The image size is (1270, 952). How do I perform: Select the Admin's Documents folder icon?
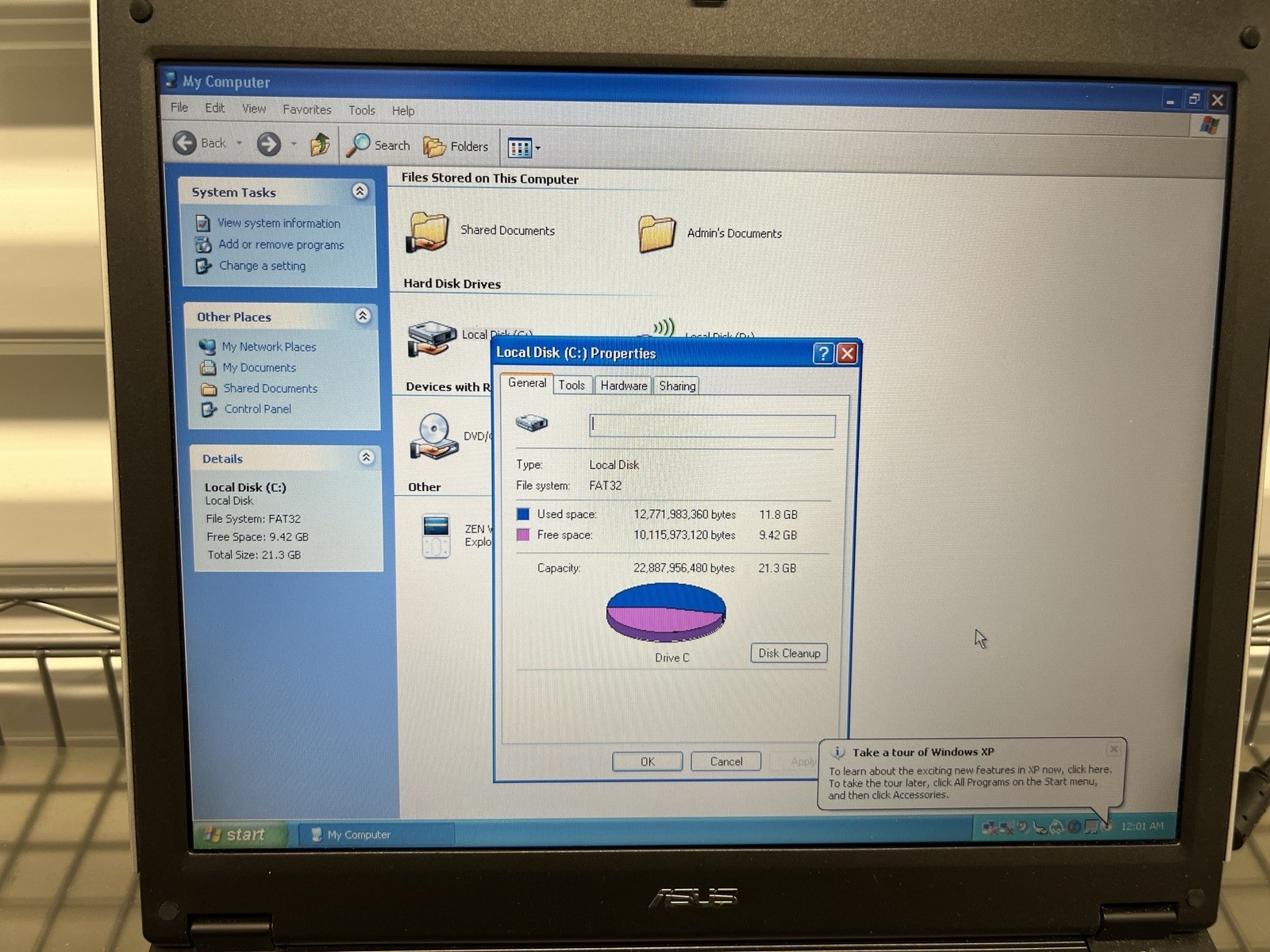657,234
